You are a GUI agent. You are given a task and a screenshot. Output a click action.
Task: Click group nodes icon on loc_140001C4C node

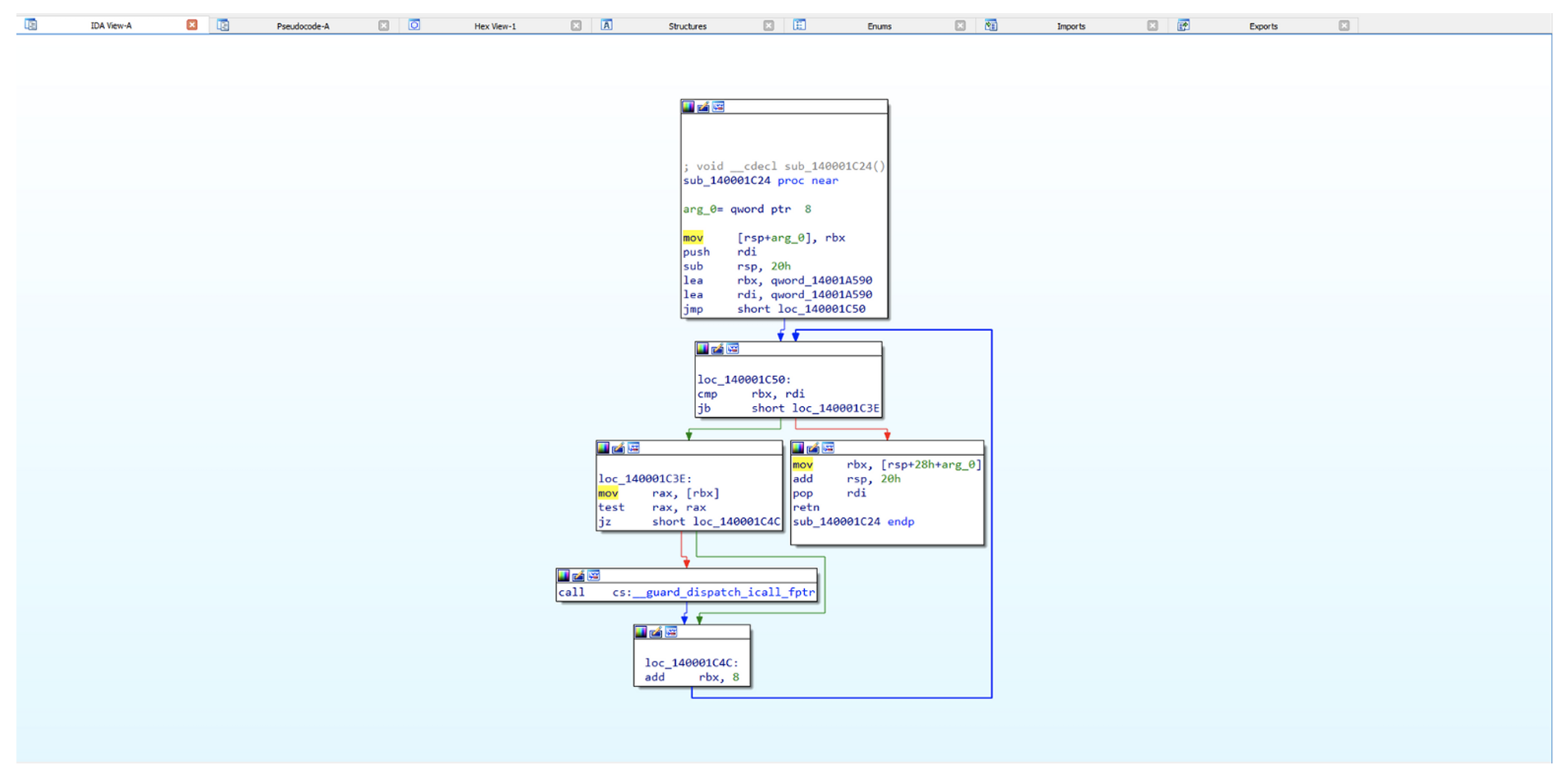click(x=671, y=632)
